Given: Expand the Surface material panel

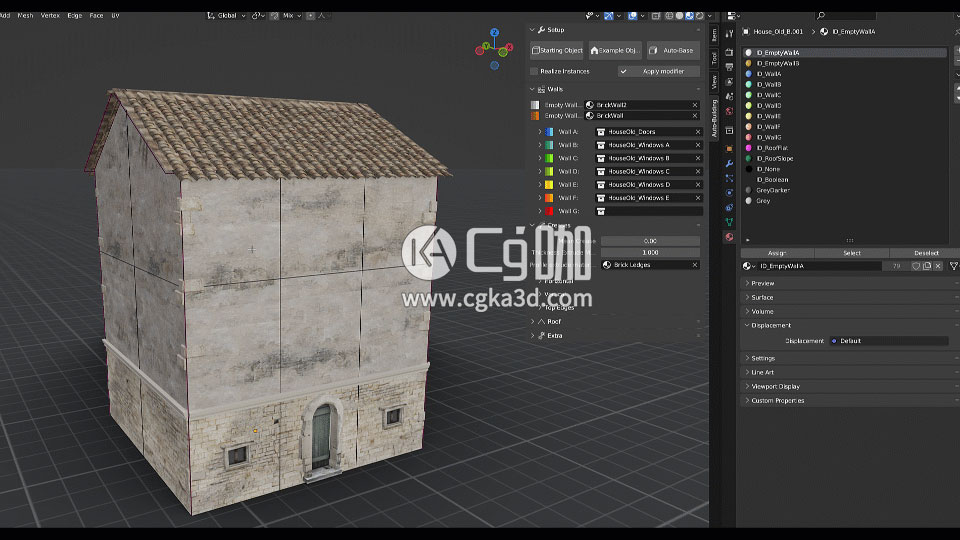Looking at the screenshot, I should click(x=762, y=297).
